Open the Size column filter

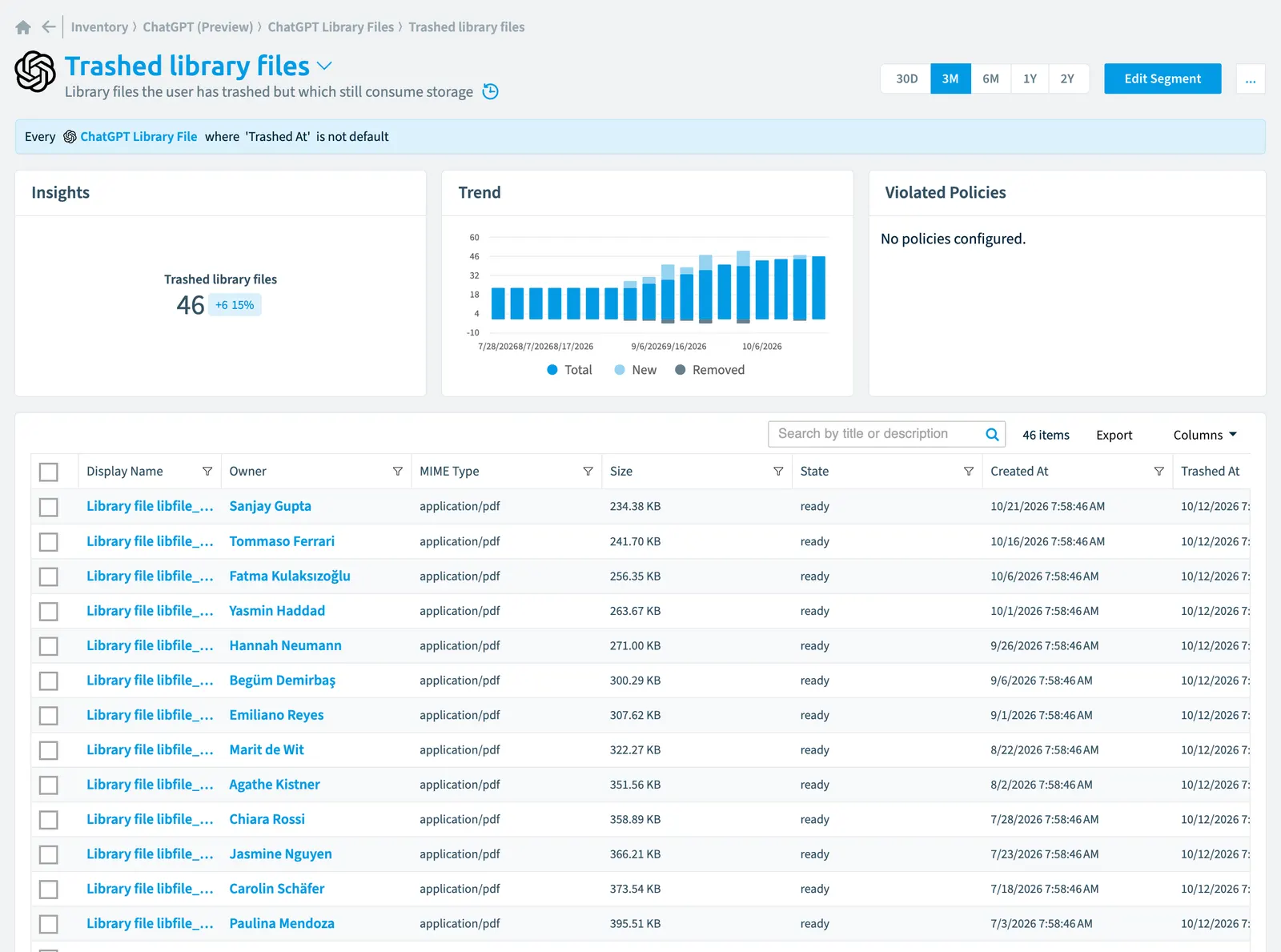778,472
